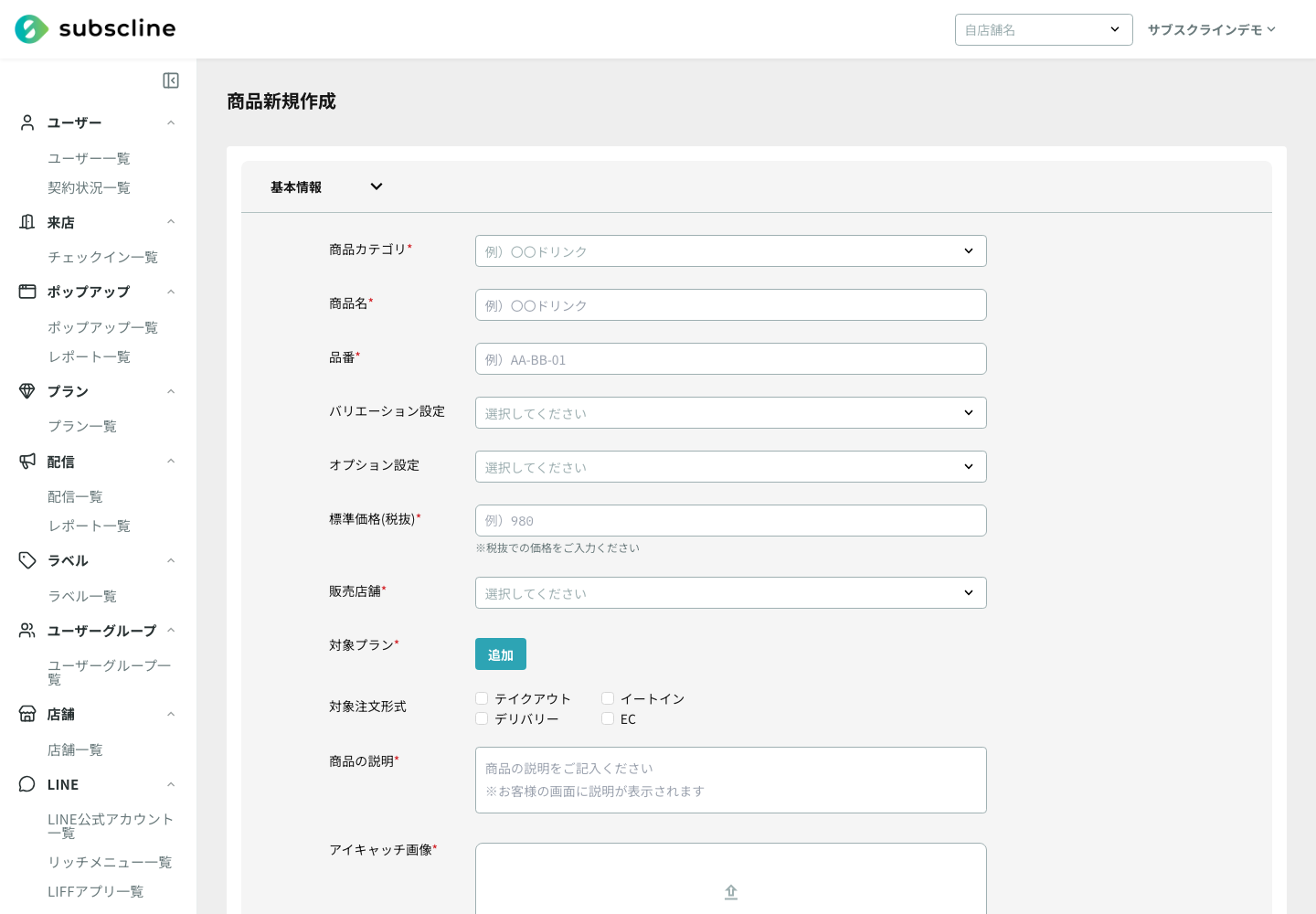Image resolution: width=1316 pixels, height=914 pixels.
Task: Open 店舗一覧 in sidebar
Action: pyautogui.click(x=75, y=749)
